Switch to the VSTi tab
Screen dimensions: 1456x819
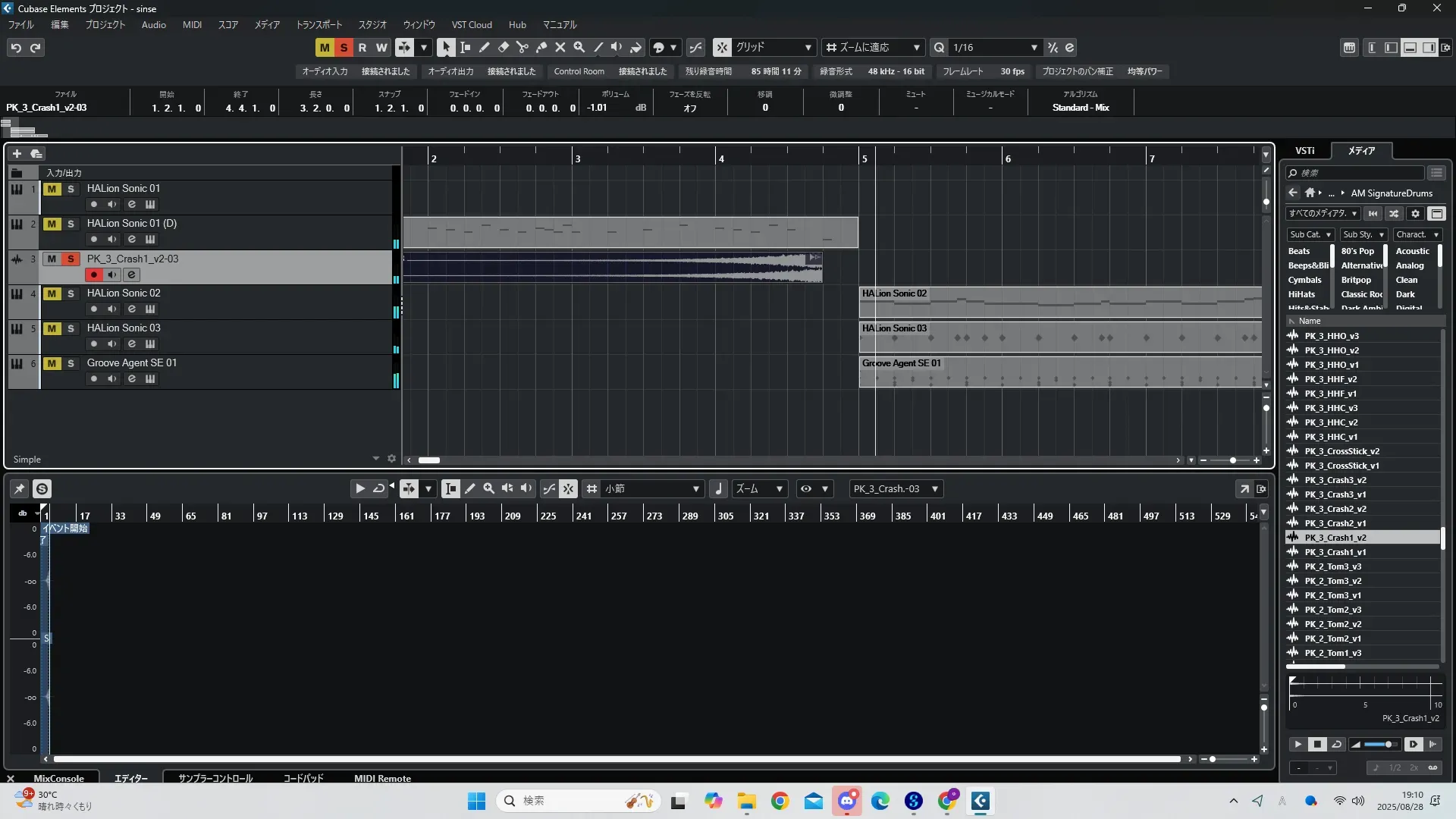tap(1304, 150)
